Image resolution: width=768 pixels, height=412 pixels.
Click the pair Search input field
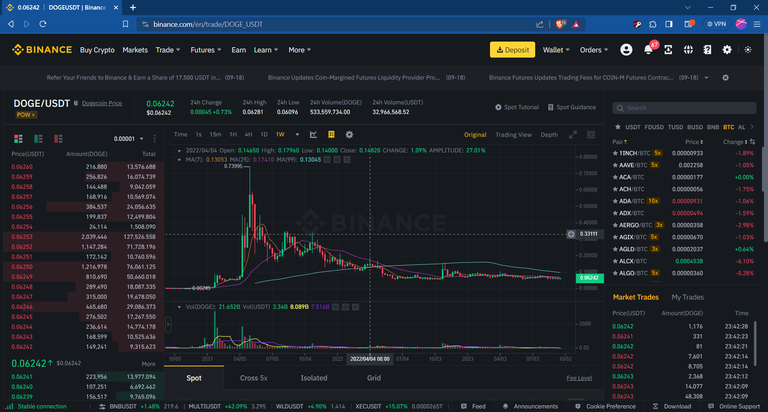point(684,108)
